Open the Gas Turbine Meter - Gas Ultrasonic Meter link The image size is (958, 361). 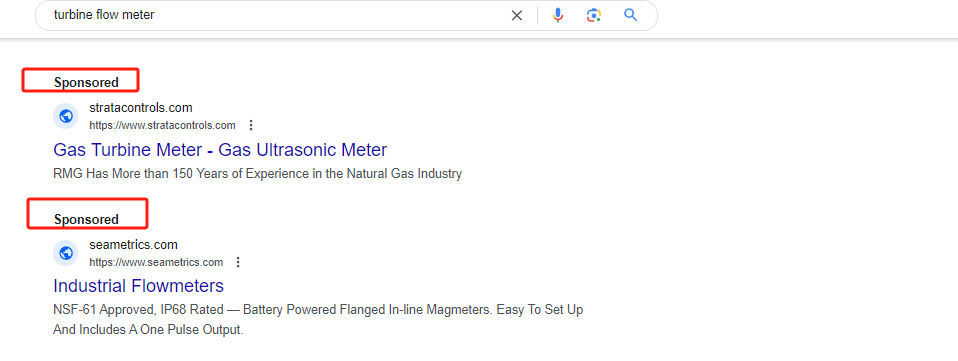point(220,150)
